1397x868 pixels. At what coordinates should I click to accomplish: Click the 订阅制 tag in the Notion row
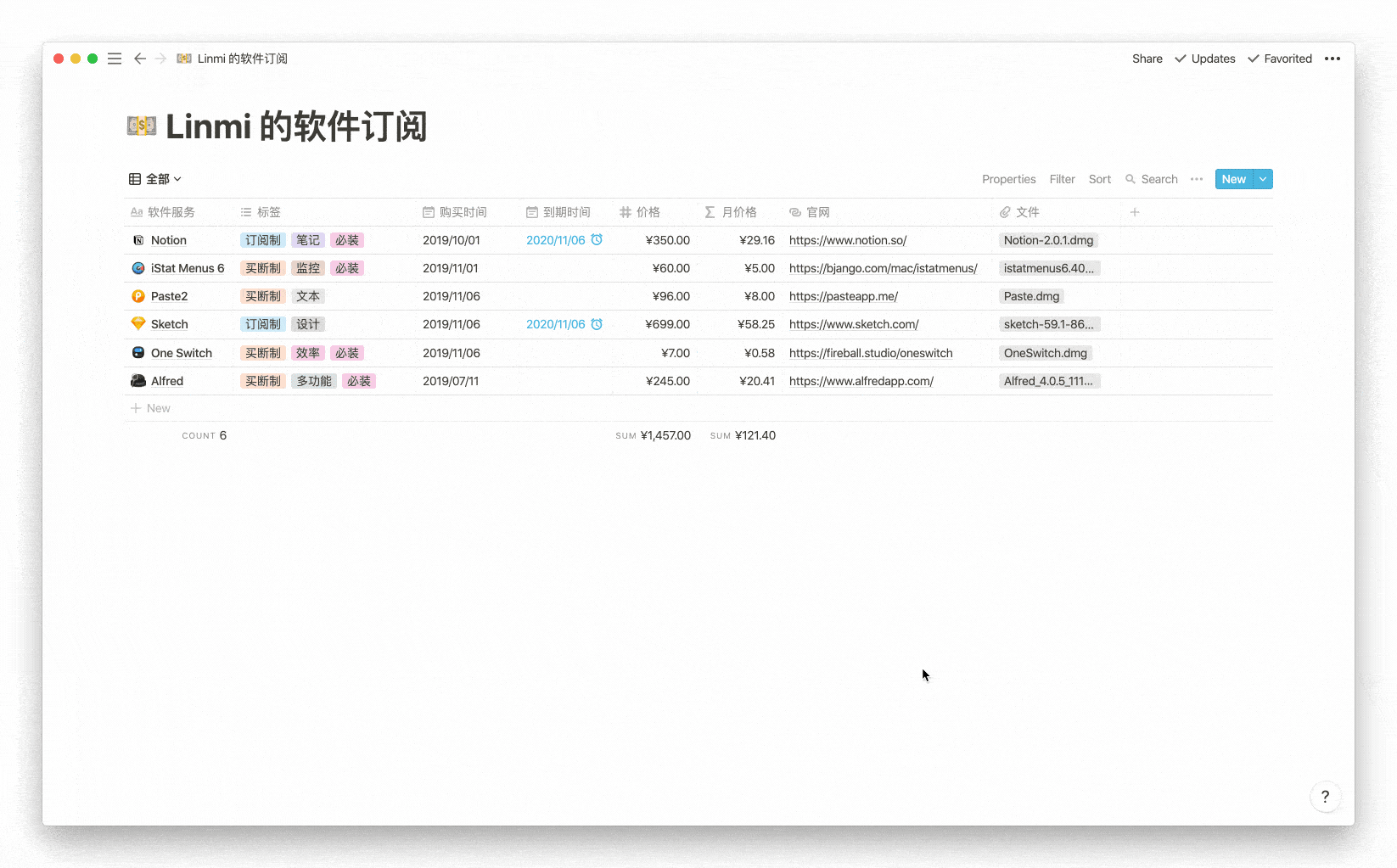(263, 240)
